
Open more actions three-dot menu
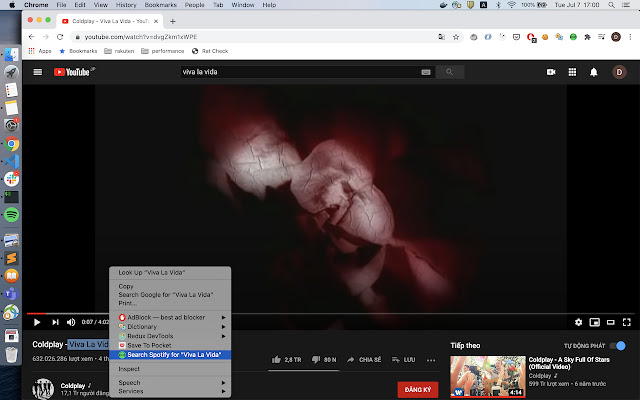[x=431, y=360]
